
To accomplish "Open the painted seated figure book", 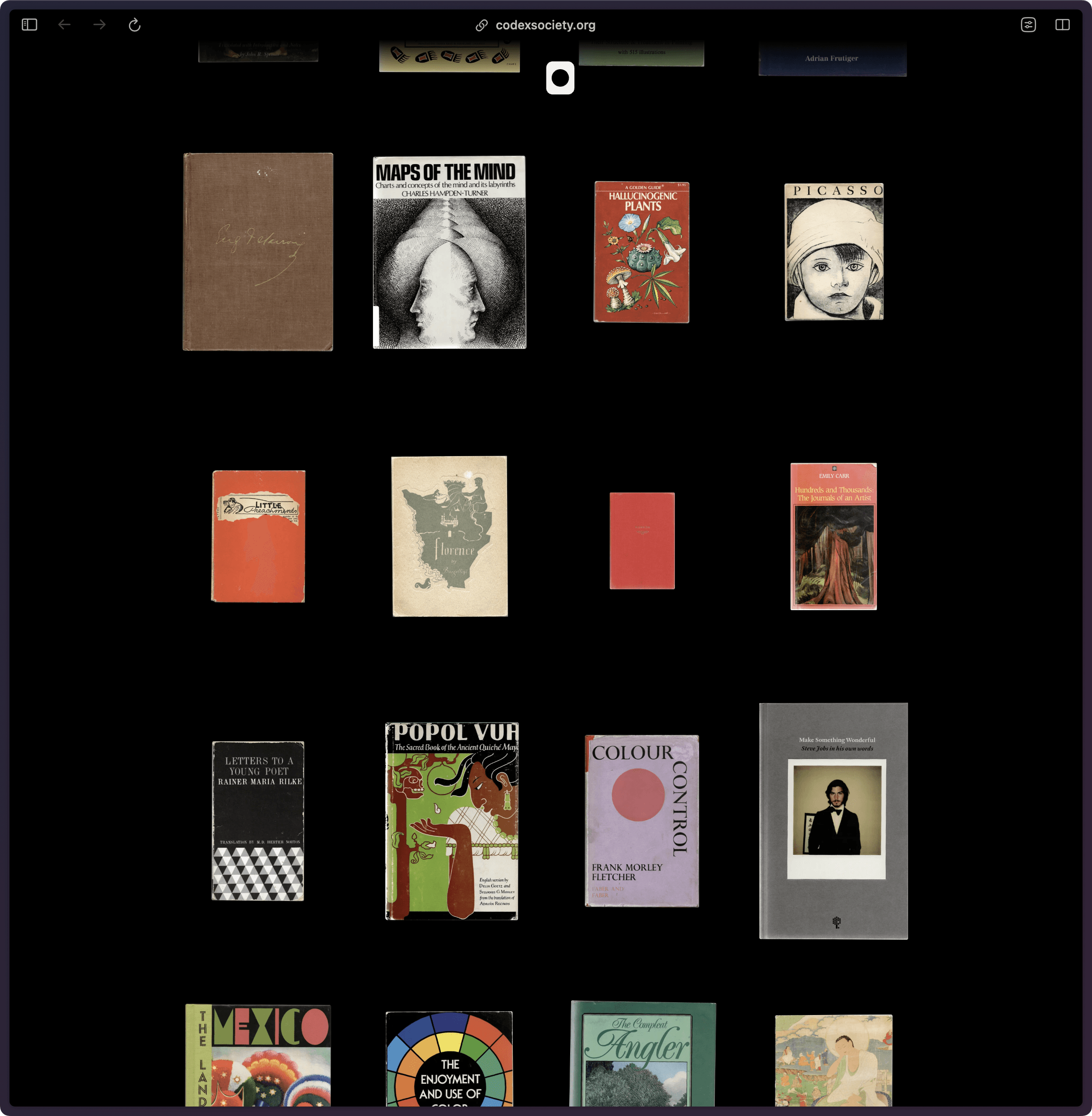I will click(833, 1061).
